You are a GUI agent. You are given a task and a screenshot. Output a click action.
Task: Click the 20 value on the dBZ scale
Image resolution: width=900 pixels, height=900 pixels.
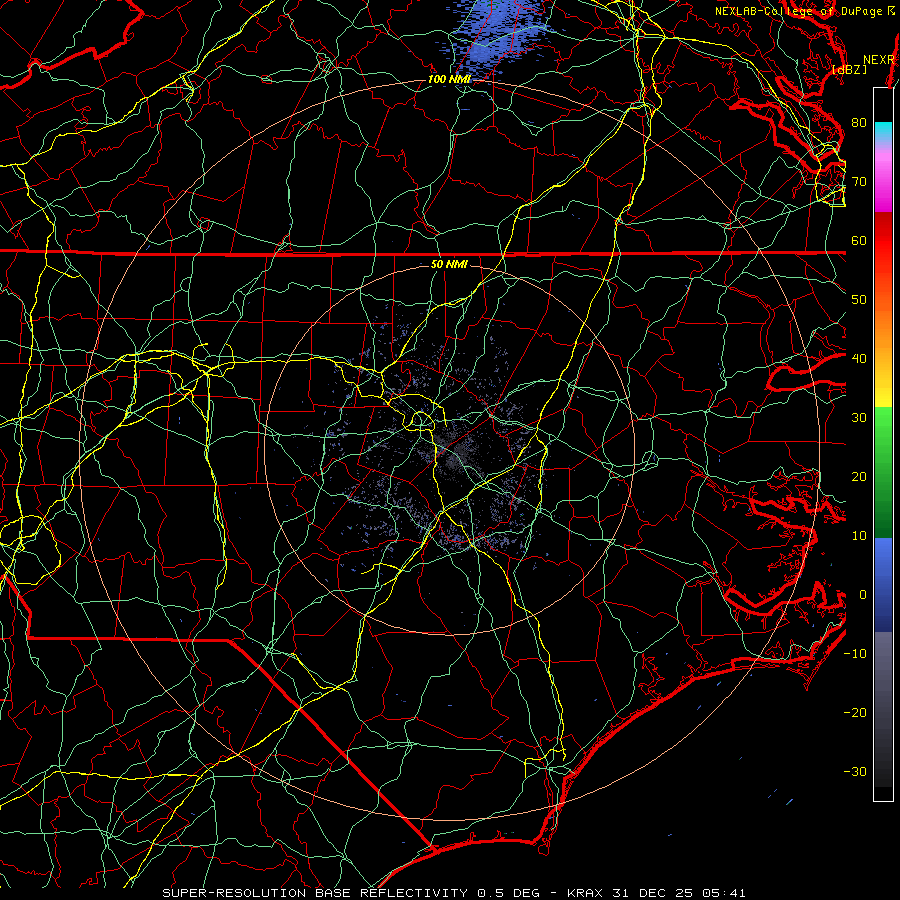tap(859, 477)
